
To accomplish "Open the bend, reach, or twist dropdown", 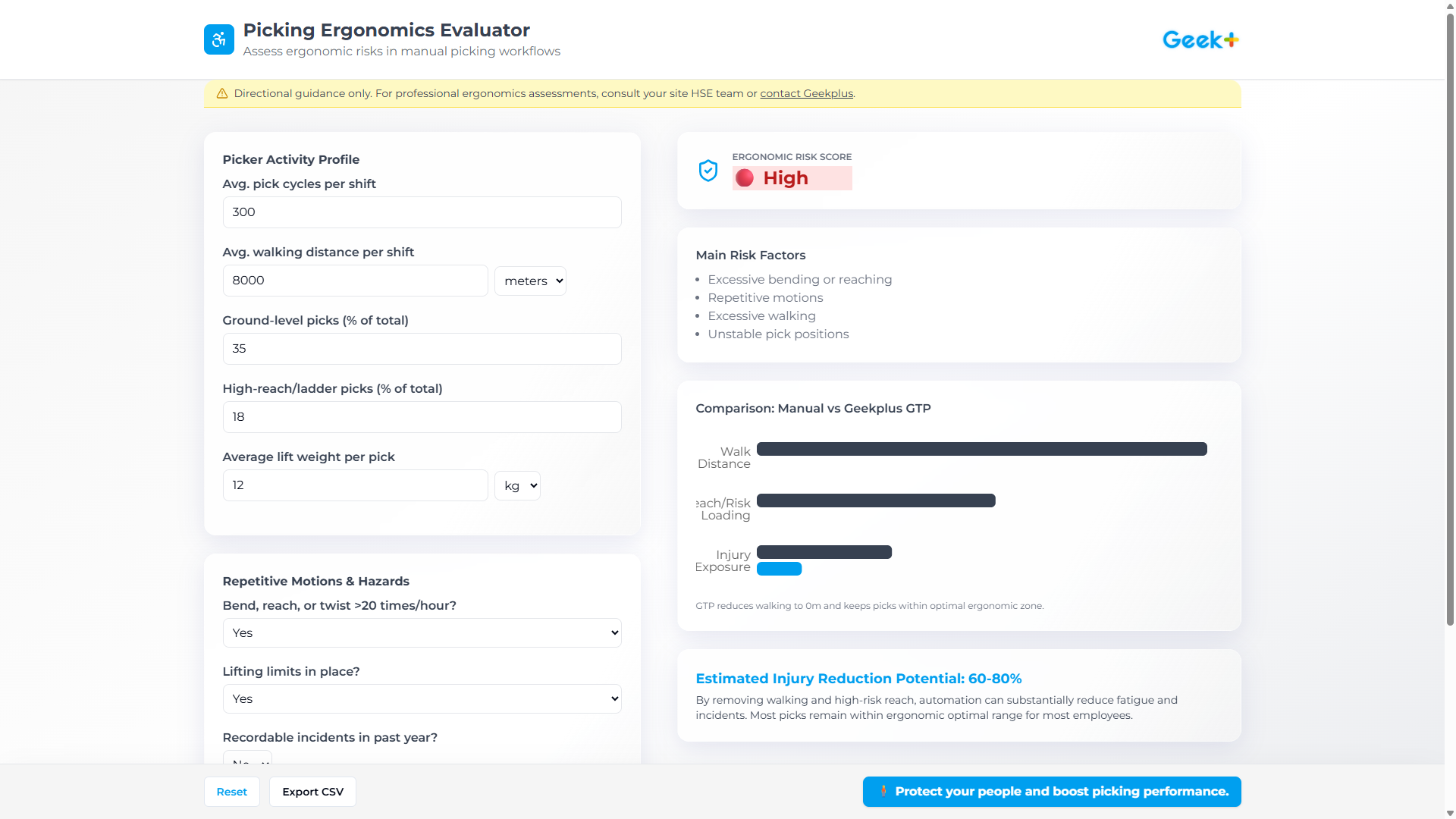I will point(422,632).
